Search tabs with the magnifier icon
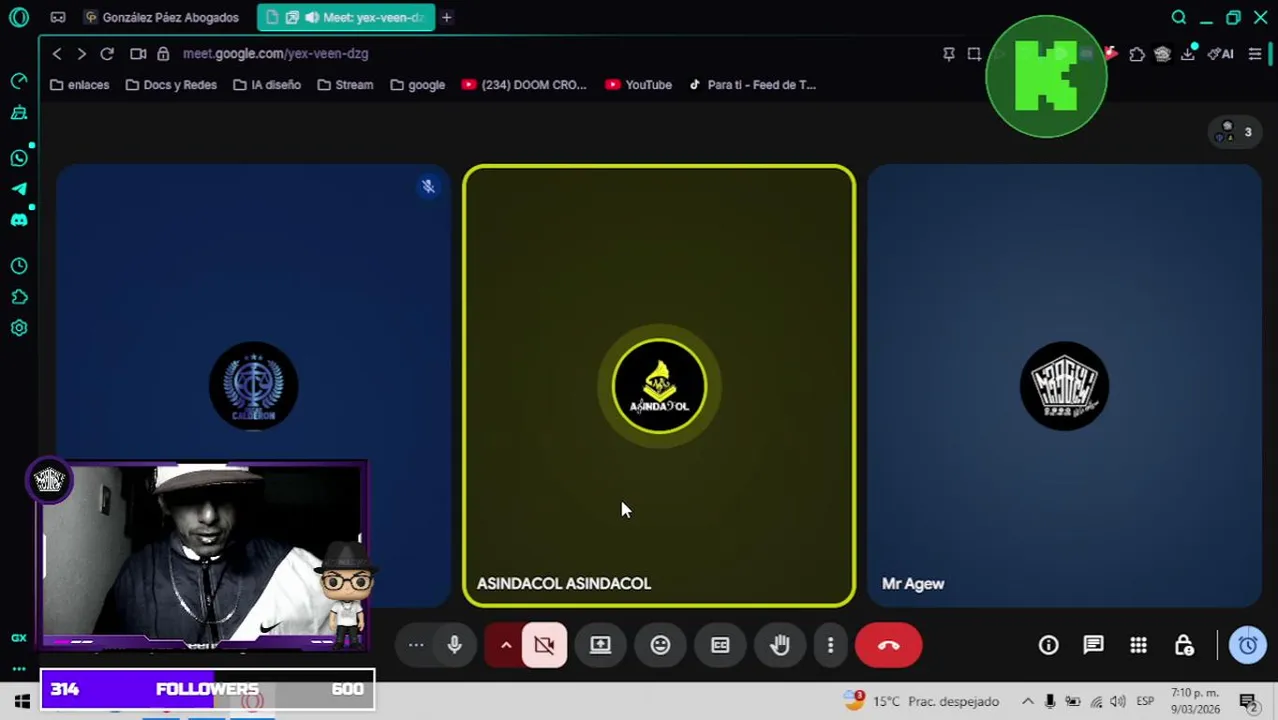This screenshot has height=720, width=1278. point(1179,17)
